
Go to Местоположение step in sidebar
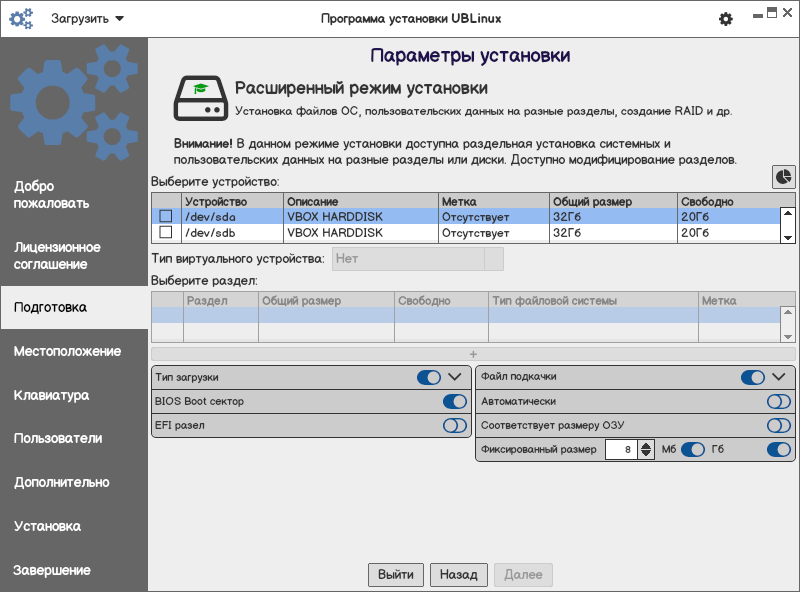[67, 351]
